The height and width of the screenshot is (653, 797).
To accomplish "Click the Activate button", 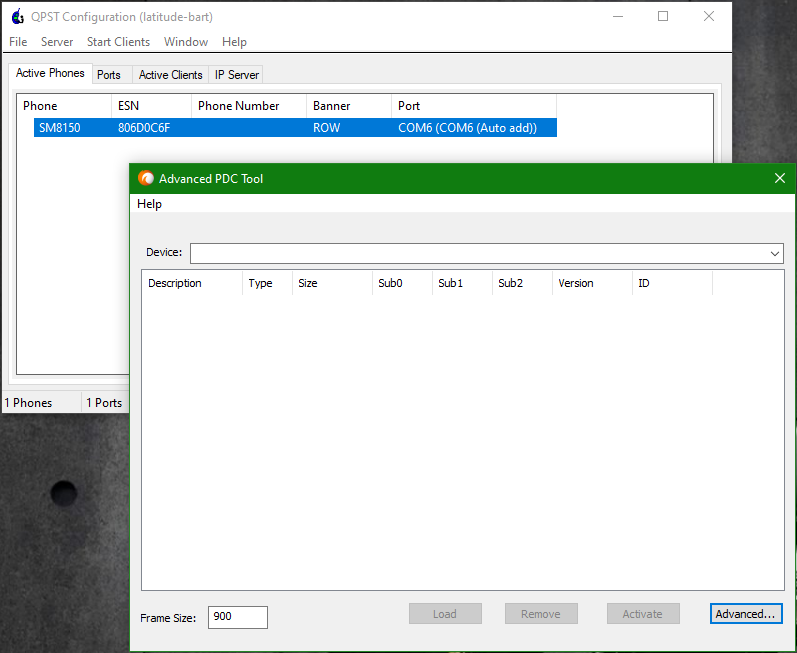I will [642, 614].
